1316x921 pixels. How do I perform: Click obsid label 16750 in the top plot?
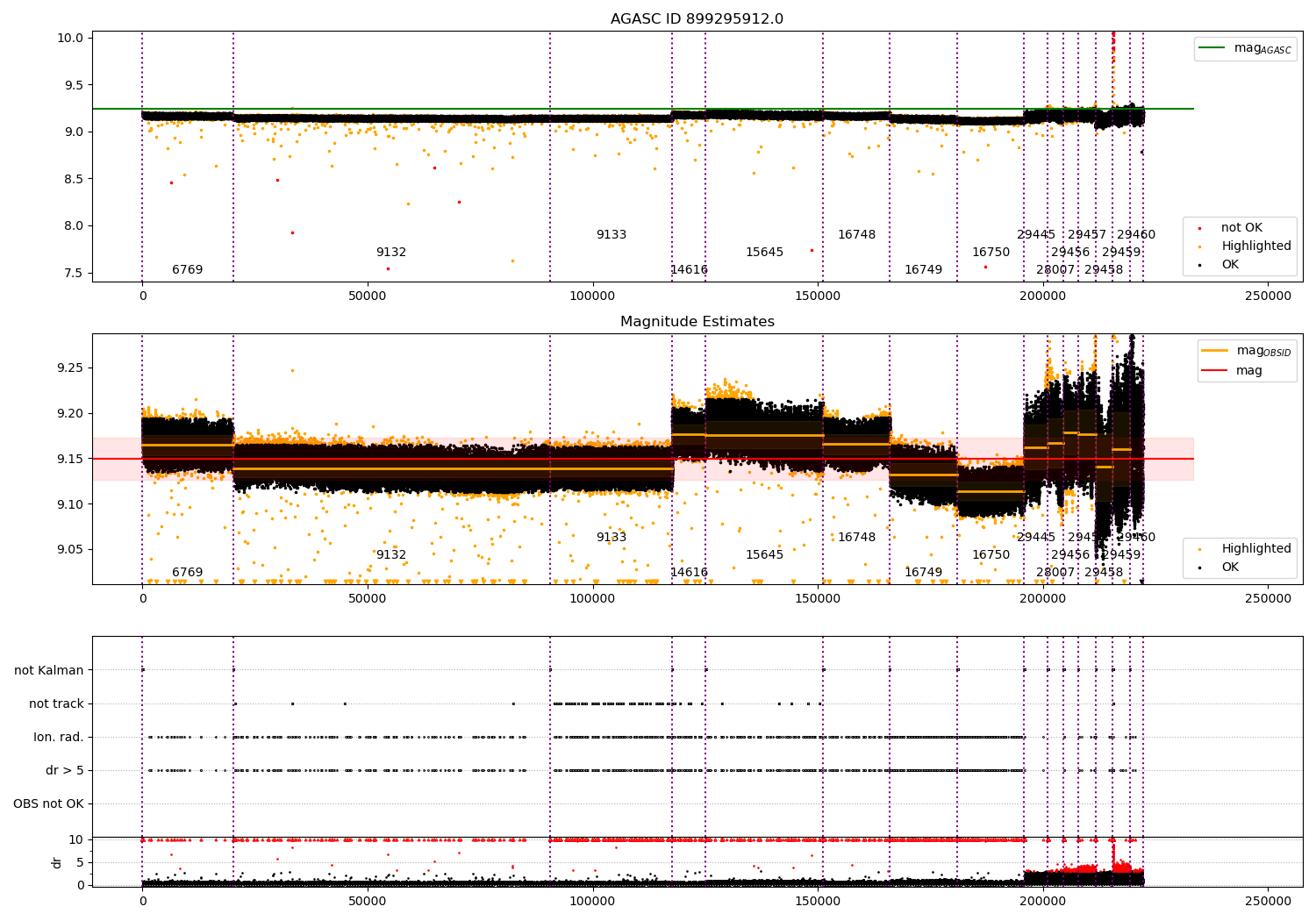[991, 253]
